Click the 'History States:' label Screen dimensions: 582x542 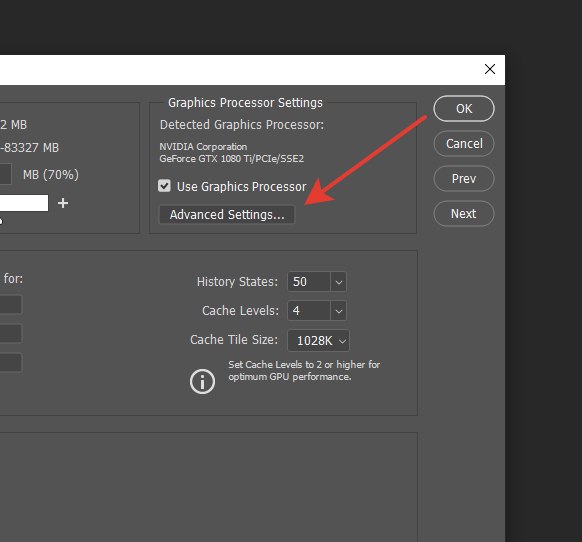point(237,282)
